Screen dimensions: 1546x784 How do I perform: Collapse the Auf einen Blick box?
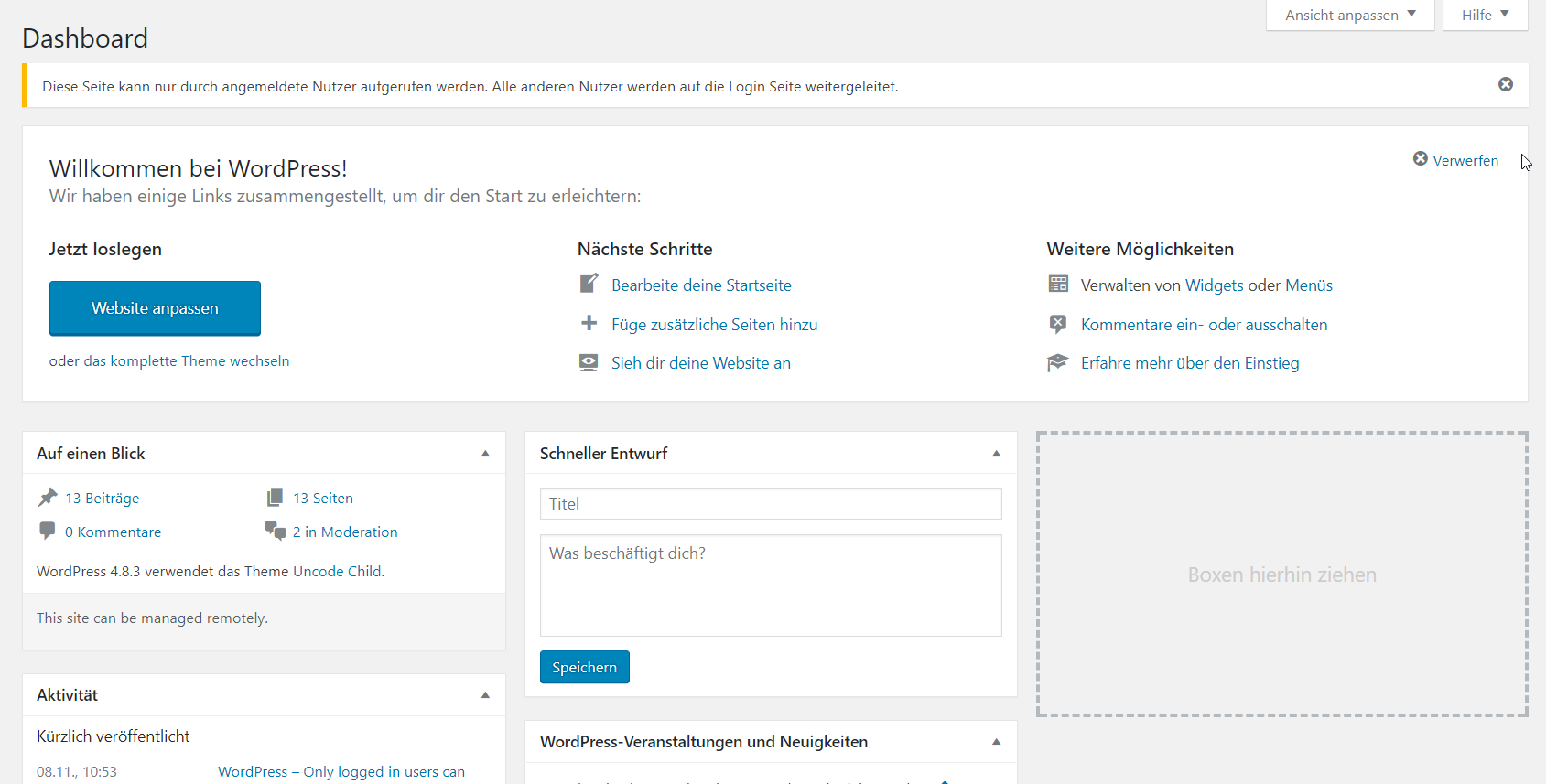click(x=485, y=454)
